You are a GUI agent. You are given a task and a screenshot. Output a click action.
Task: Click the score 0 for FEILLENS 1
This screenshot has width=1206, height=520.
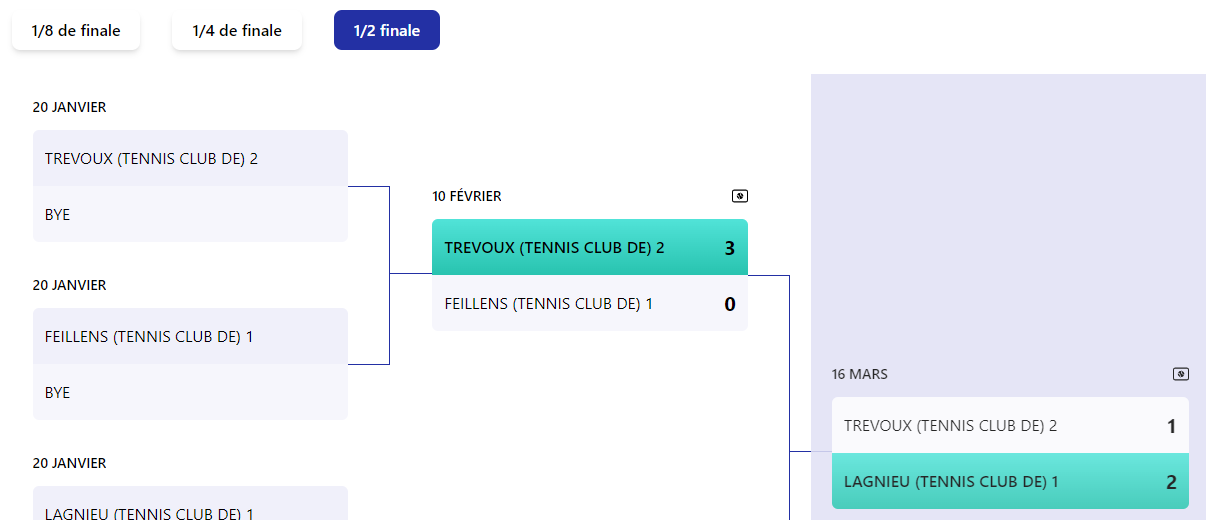coord(730,304)
